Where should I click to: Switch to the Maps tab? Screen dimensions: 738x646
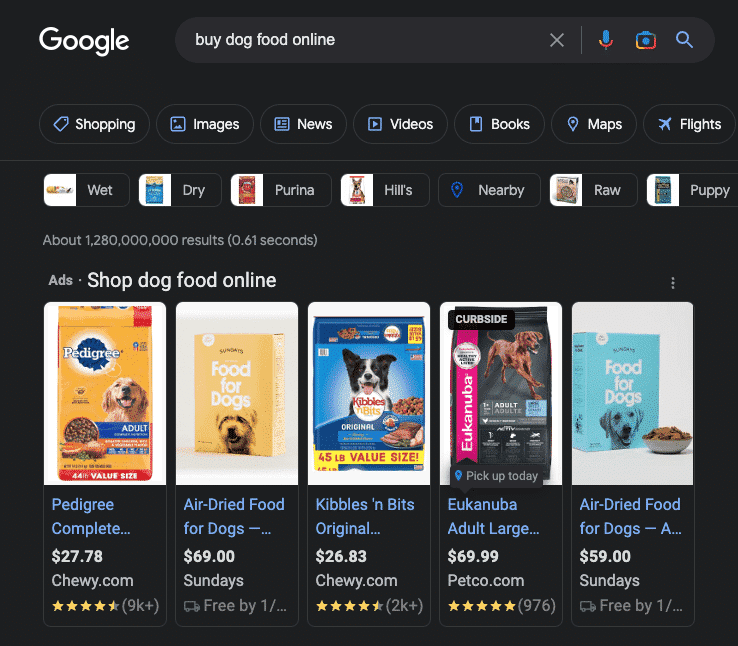(594, 124)
